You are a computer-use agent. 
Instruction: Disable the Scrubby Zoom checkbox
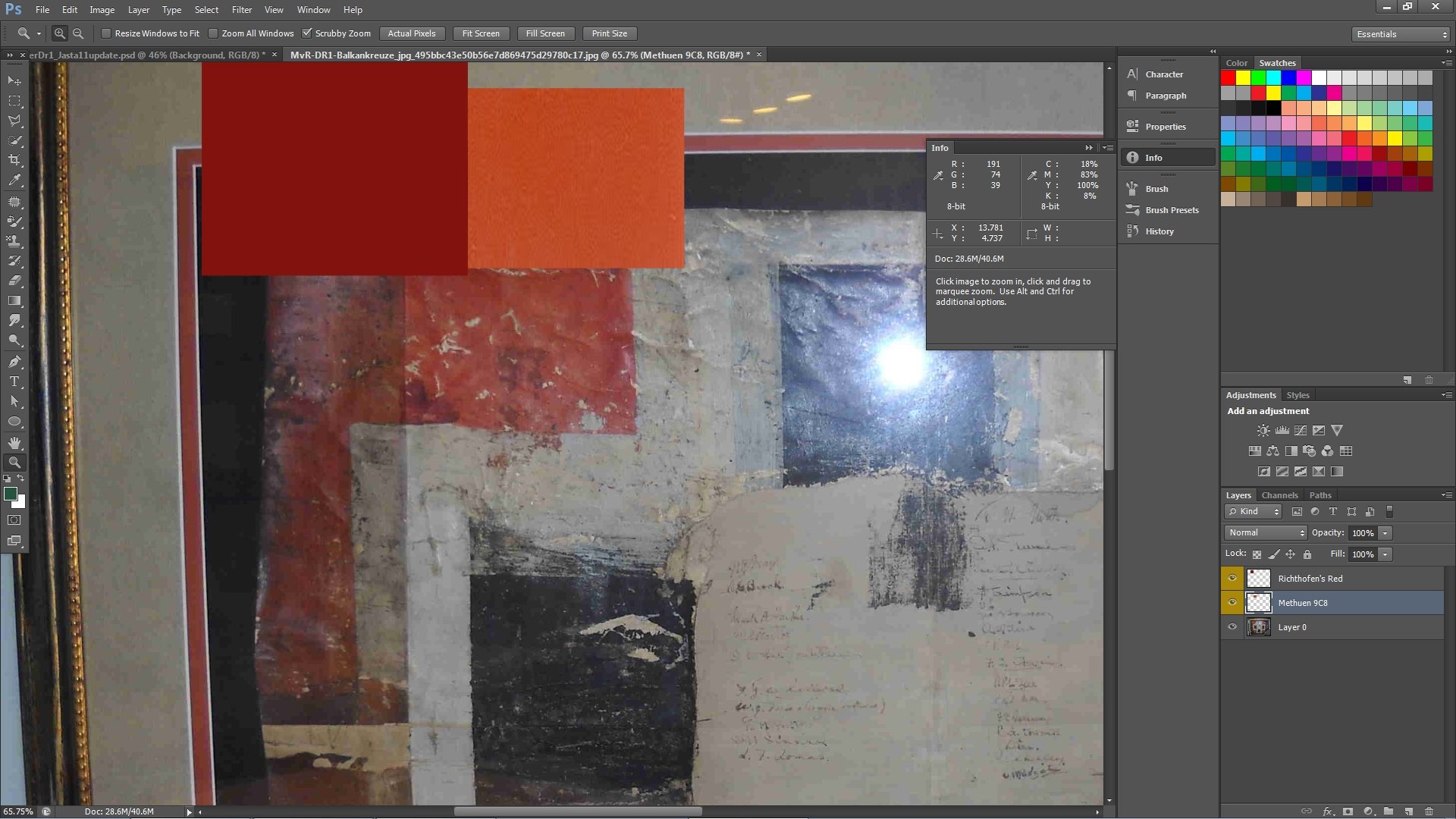307,33
